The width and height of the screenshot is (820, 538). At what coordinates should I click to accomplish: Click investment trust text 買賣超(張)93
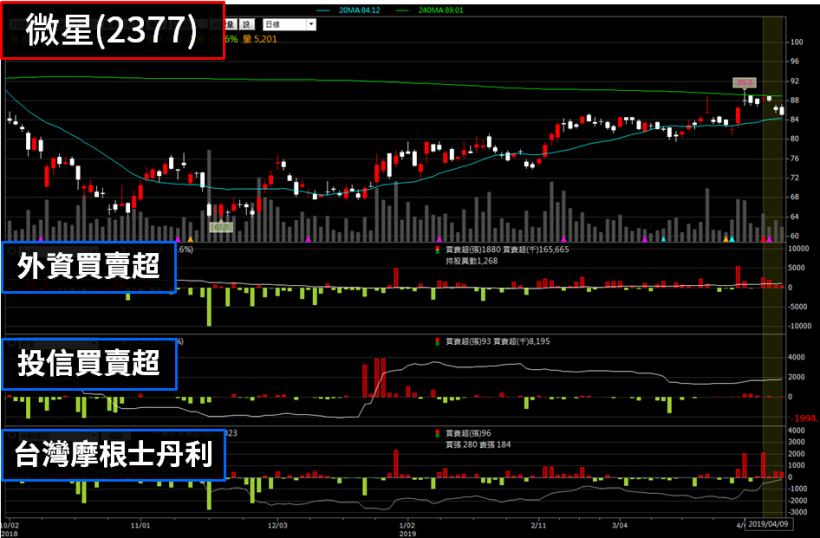[x=469, y=341]
